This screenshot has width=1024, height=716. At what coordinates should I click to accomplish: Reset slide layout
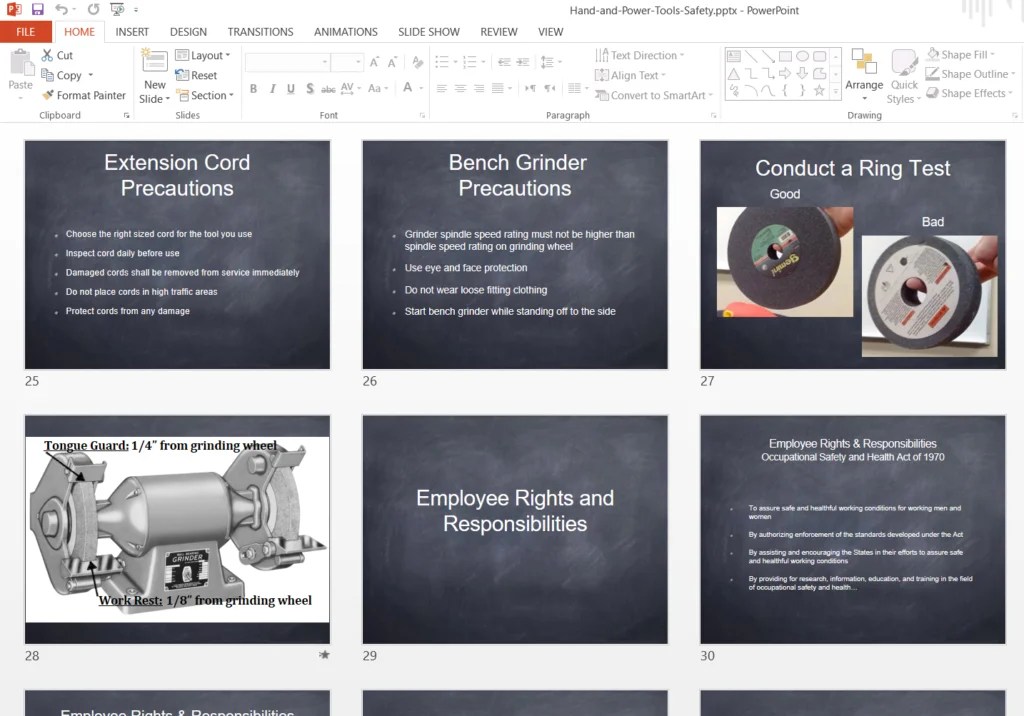click(196, 75)
